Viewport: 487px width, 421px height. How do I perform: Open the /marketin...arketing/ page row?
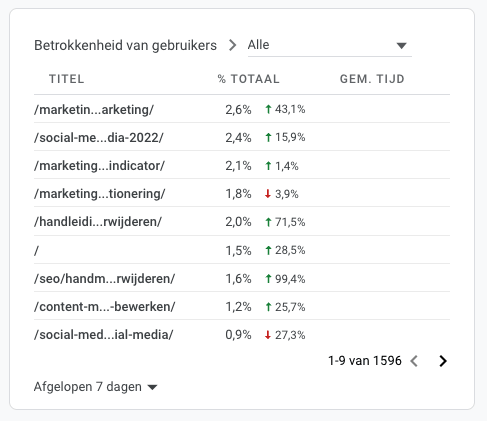[x=242, y=109]
